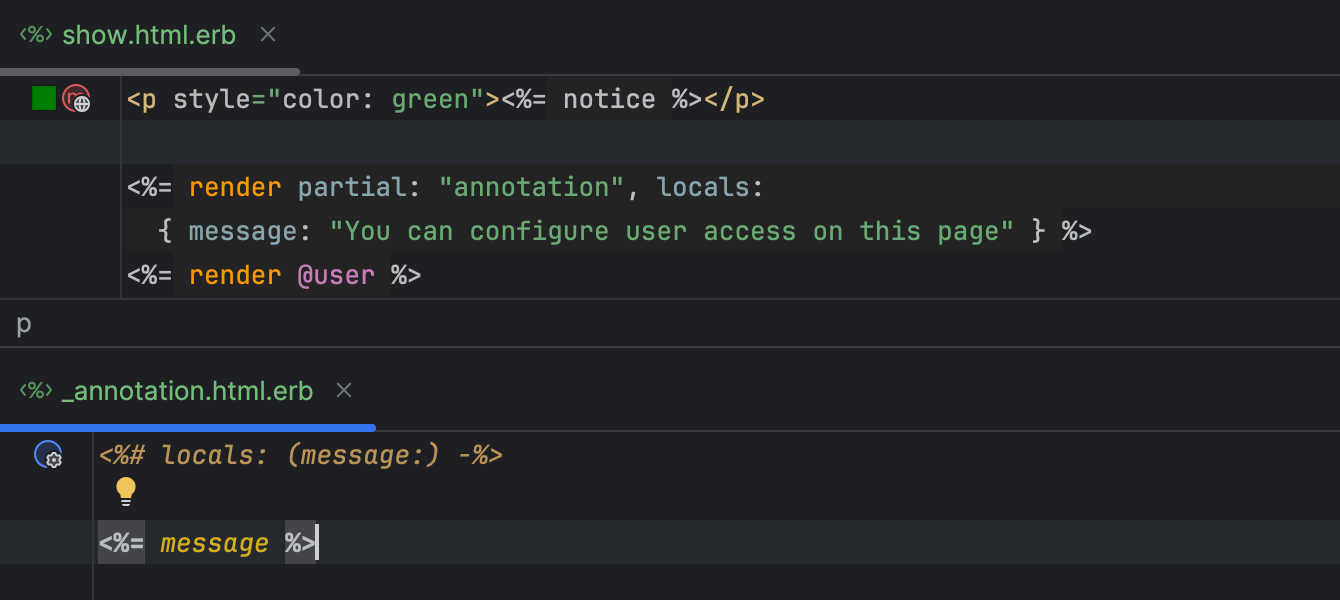The image size is (1340, 600).
Task: Select the _annotation.html.erb tab
Action: click(187, 391)
